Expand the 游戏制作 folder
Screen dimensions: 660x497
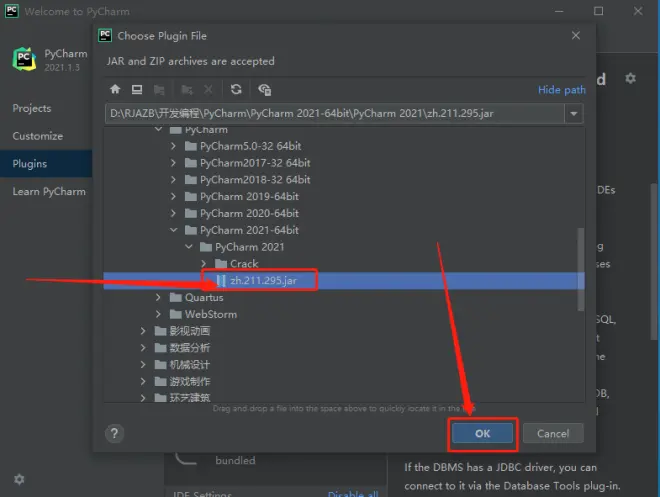point(143,382)
